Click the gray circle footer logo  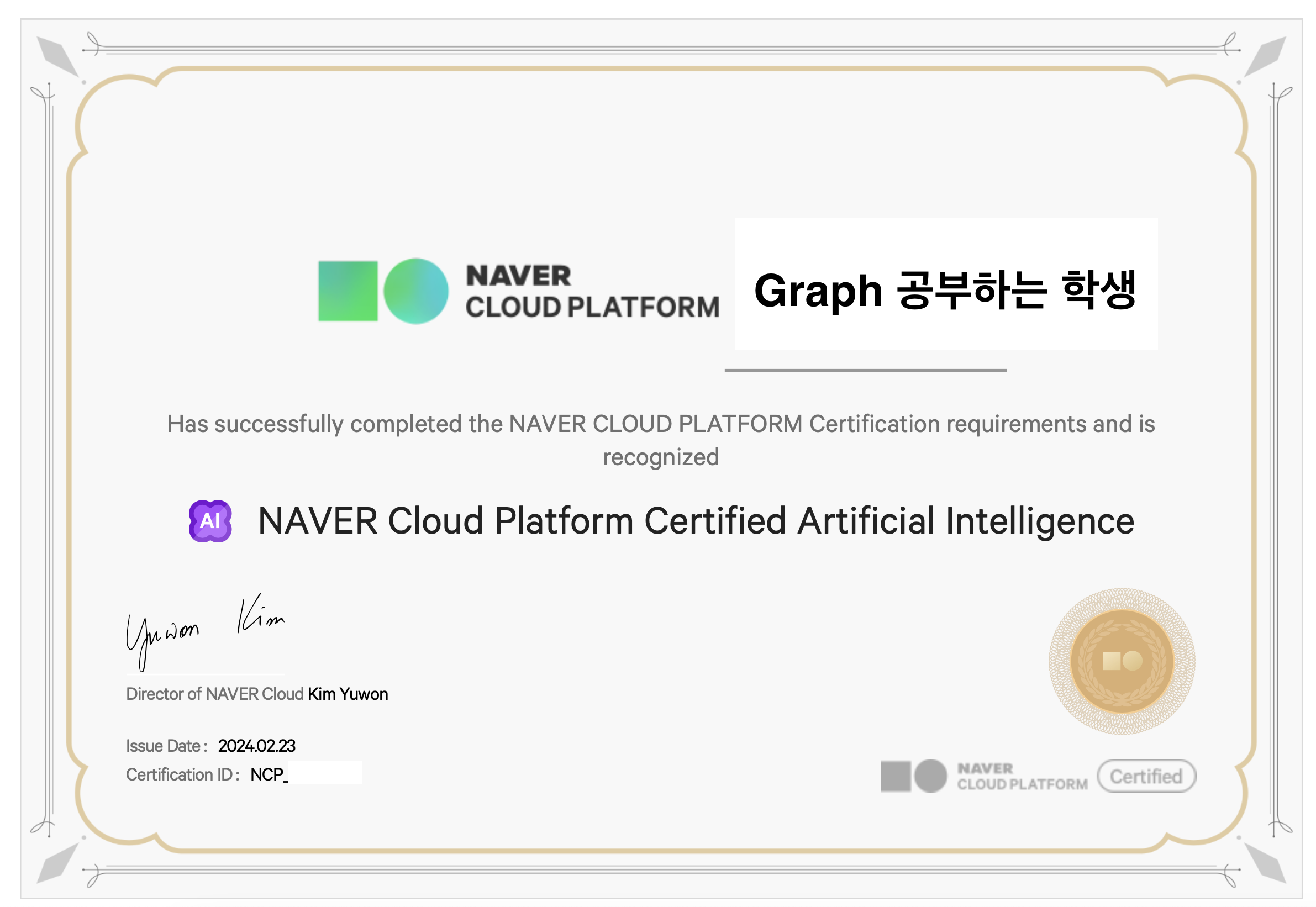(930, 776)
